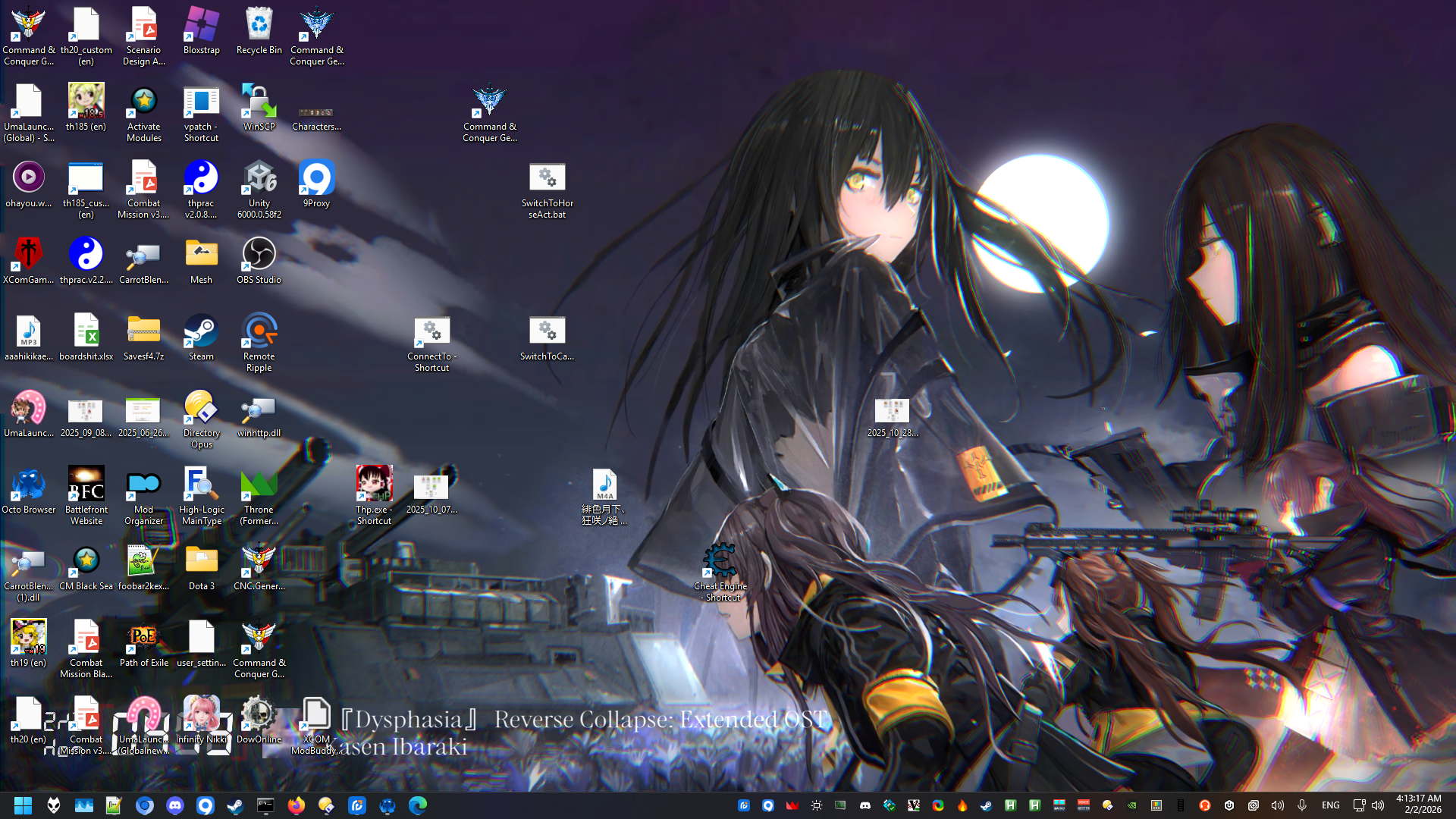Click the Directory Opus desktop icon
Screen dimensions: 1456x819
201,408
